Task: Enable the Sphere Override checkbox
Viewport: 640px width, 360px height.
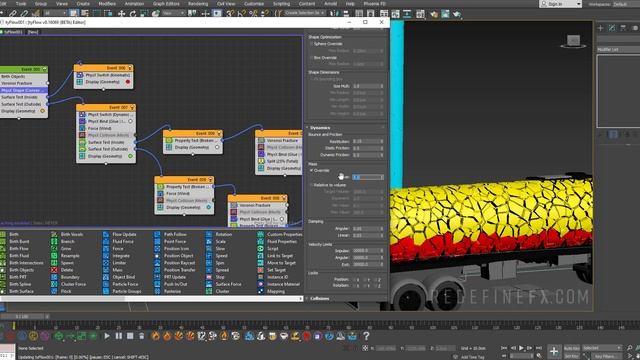Action: [311, 44]
